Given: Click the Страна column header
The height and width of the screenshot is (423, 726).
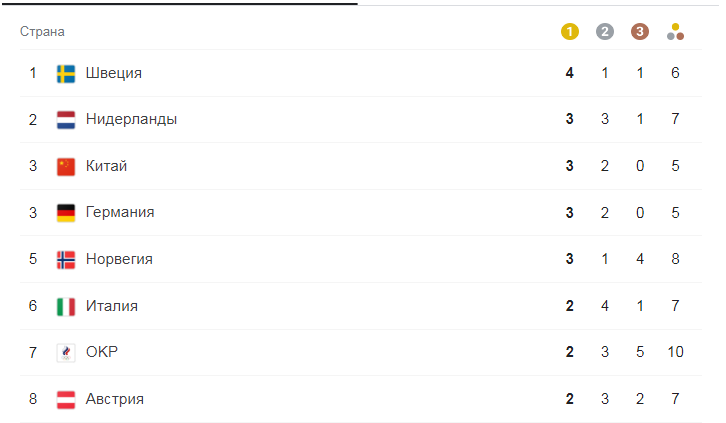Looking at the screenshot, I should pos(42,31).
